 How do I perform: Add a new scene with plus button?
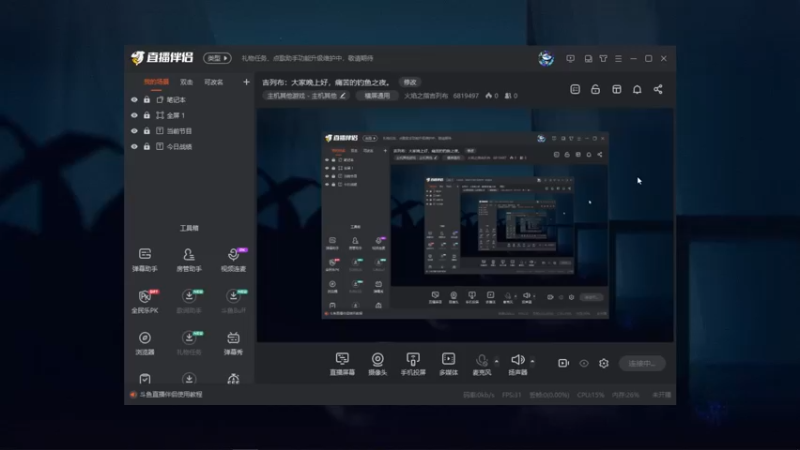[x=246, y=82]
